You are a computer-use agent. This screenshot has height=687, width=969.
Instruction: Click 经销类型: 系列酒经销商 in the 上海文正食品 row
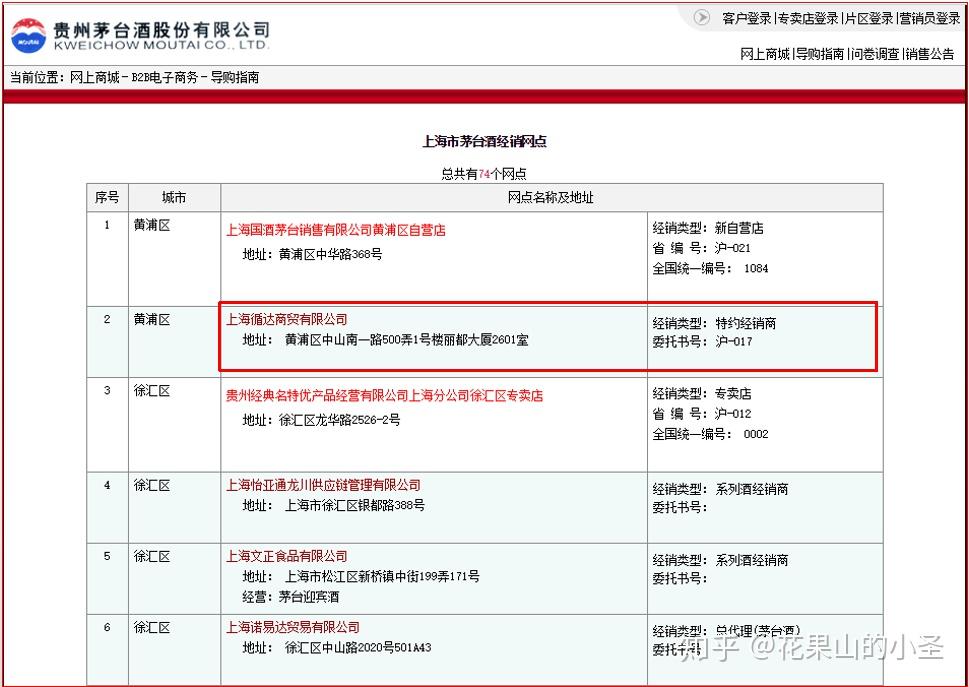point(720,560)
